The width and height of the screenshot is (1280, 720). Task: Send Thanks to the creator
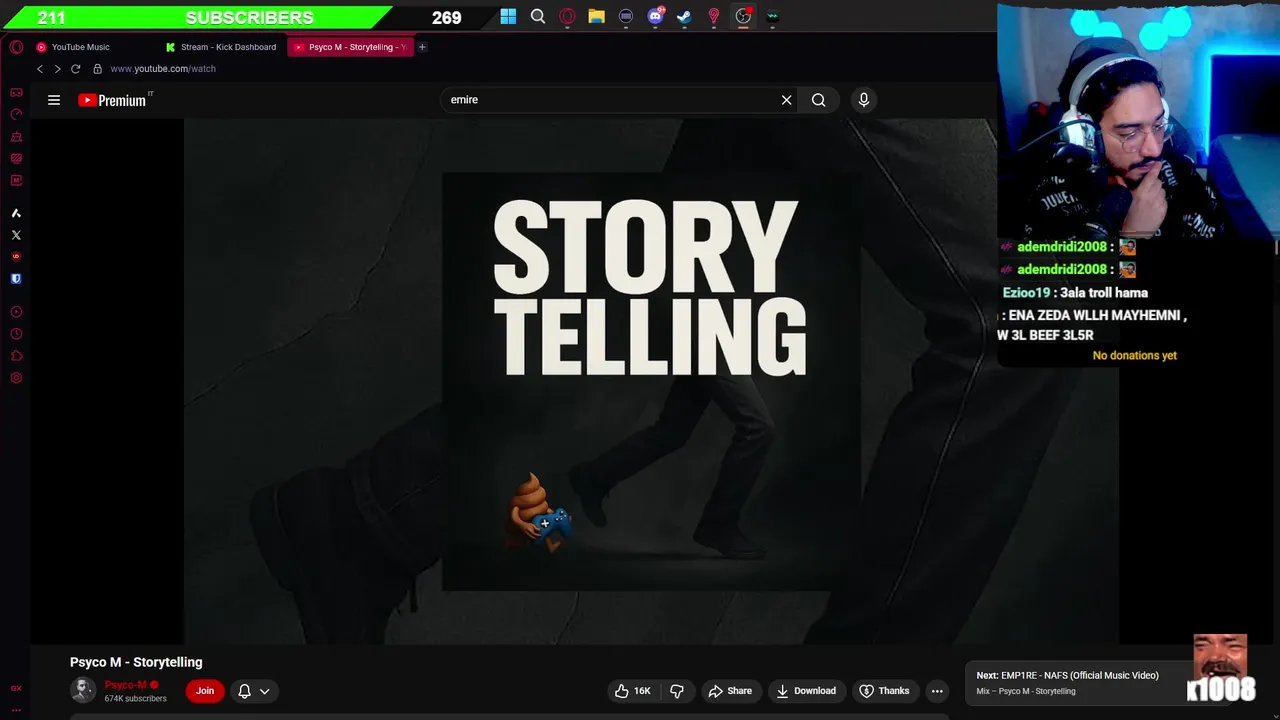click(x=885, y=691)
